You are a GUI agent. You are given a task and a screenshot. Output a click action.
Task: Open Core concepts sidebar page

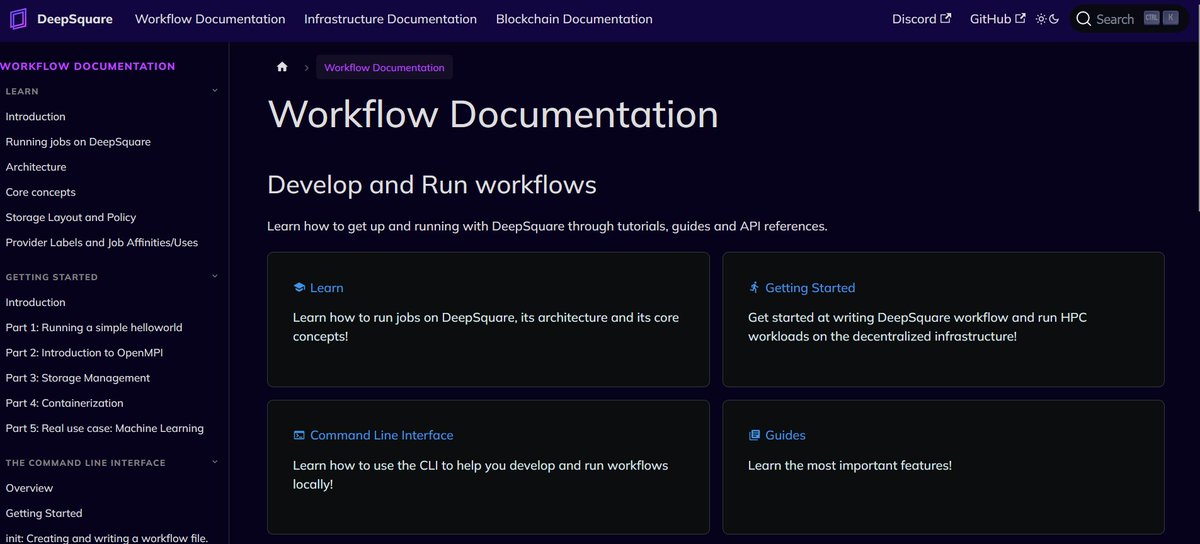[40, 192]
